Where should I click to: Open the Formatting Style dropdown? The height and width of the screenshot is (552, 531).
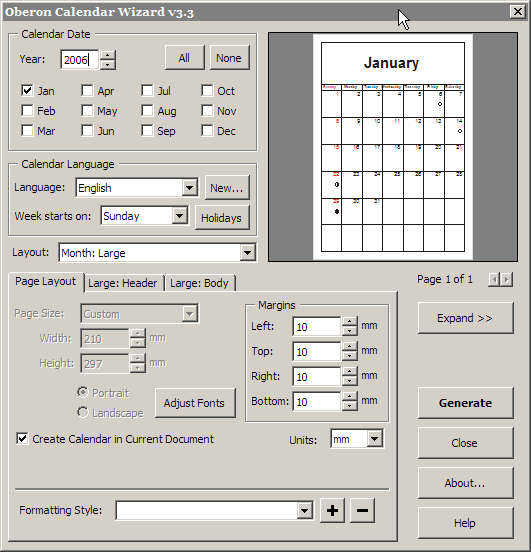304,510
